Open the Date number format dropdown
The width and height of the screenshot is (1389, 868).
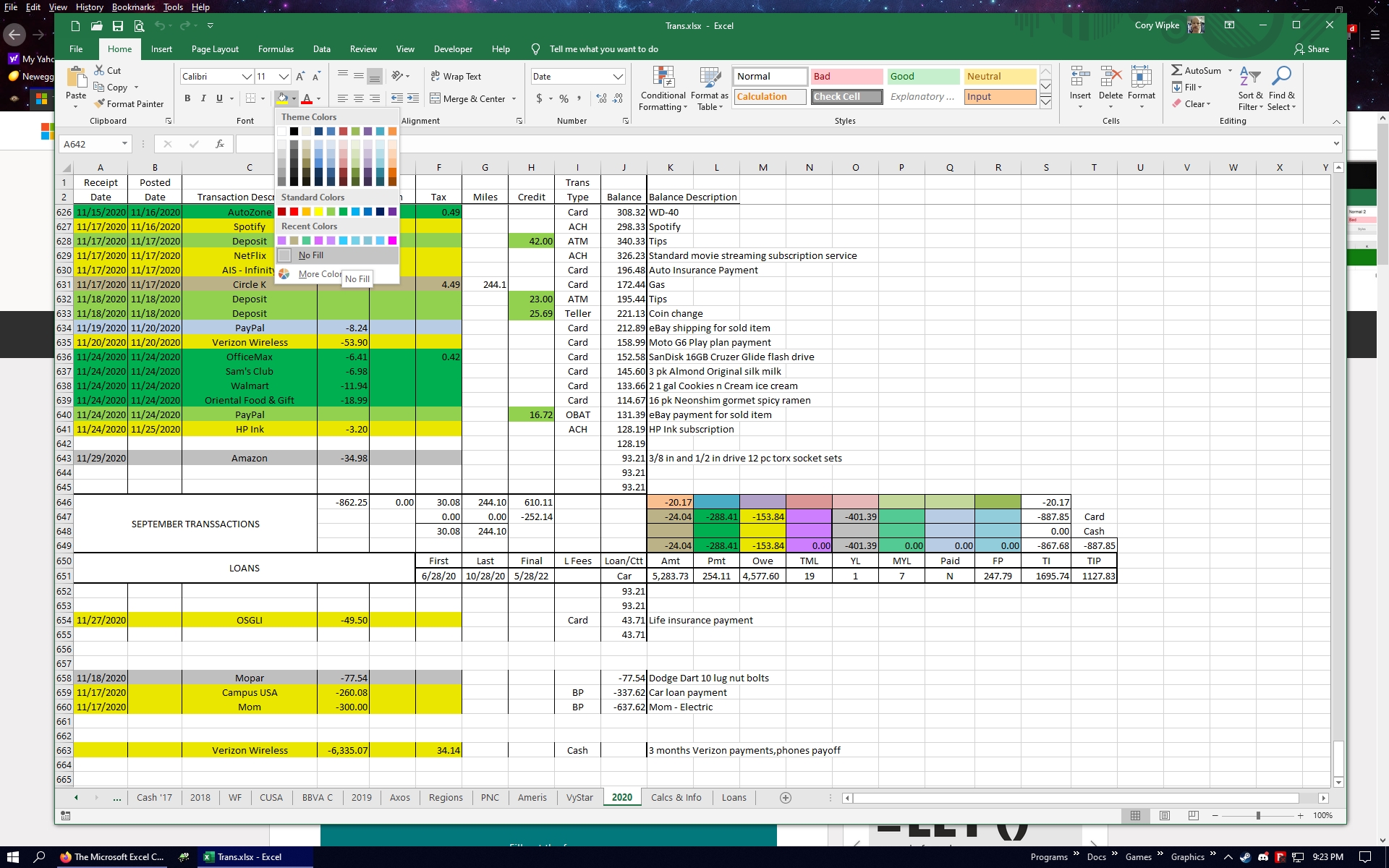tap(618, 77)
